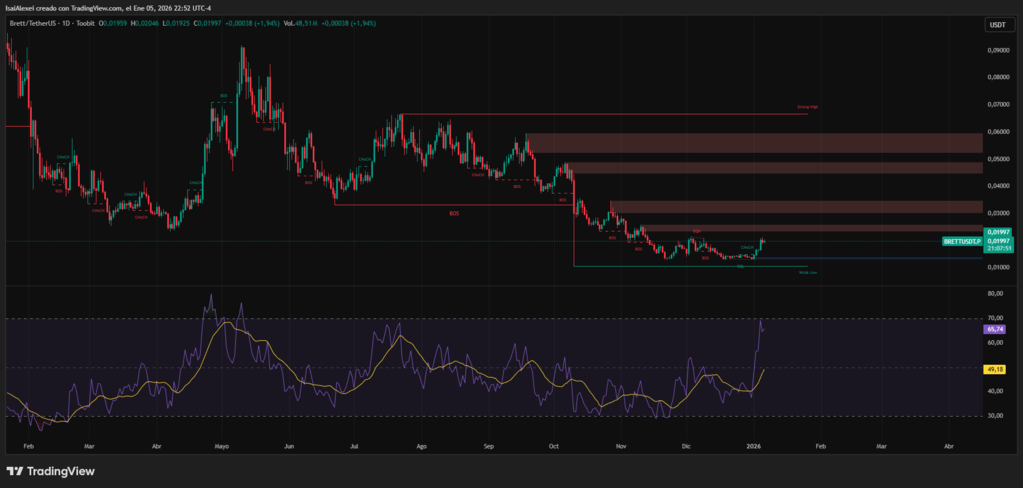Screen dimensions: 1023x488
Task: Click the yellow RSI average tag 49,18
Action: point(995,369)
